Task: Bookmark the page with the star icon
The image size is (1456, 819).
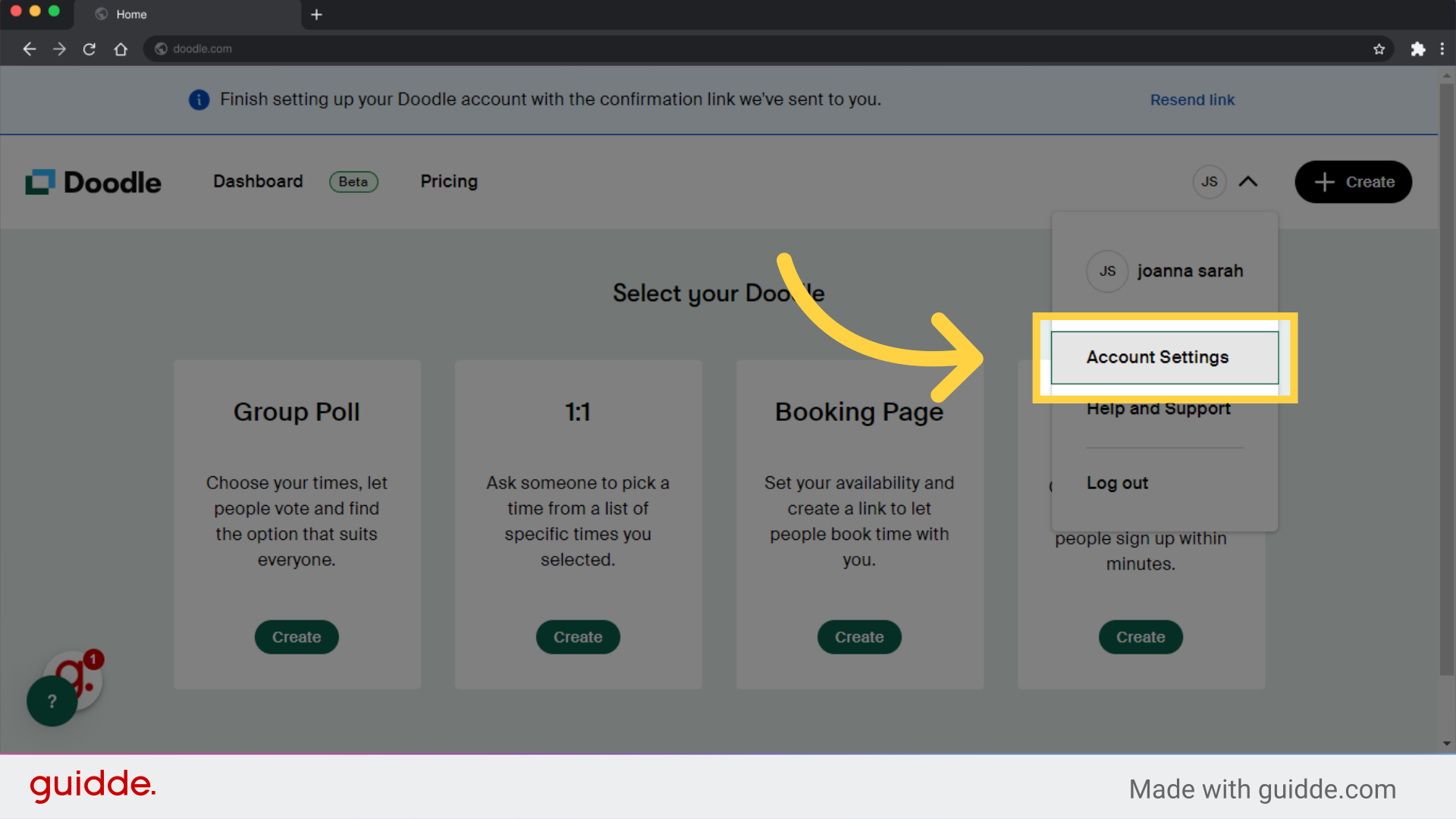Action: tap(1379, 49)
